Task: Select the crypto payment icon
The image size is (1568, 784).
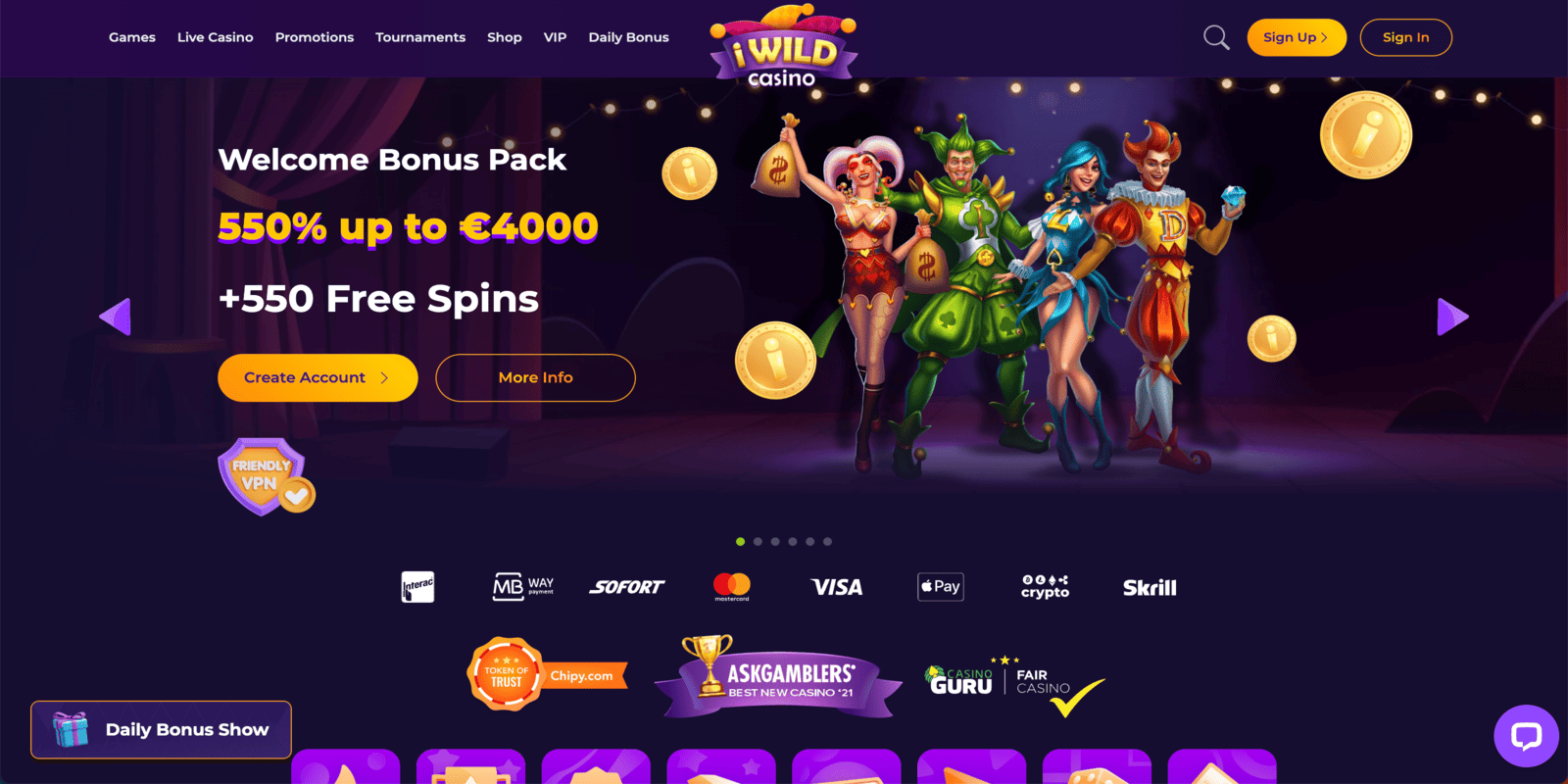Action: [x=1045, y=587]
